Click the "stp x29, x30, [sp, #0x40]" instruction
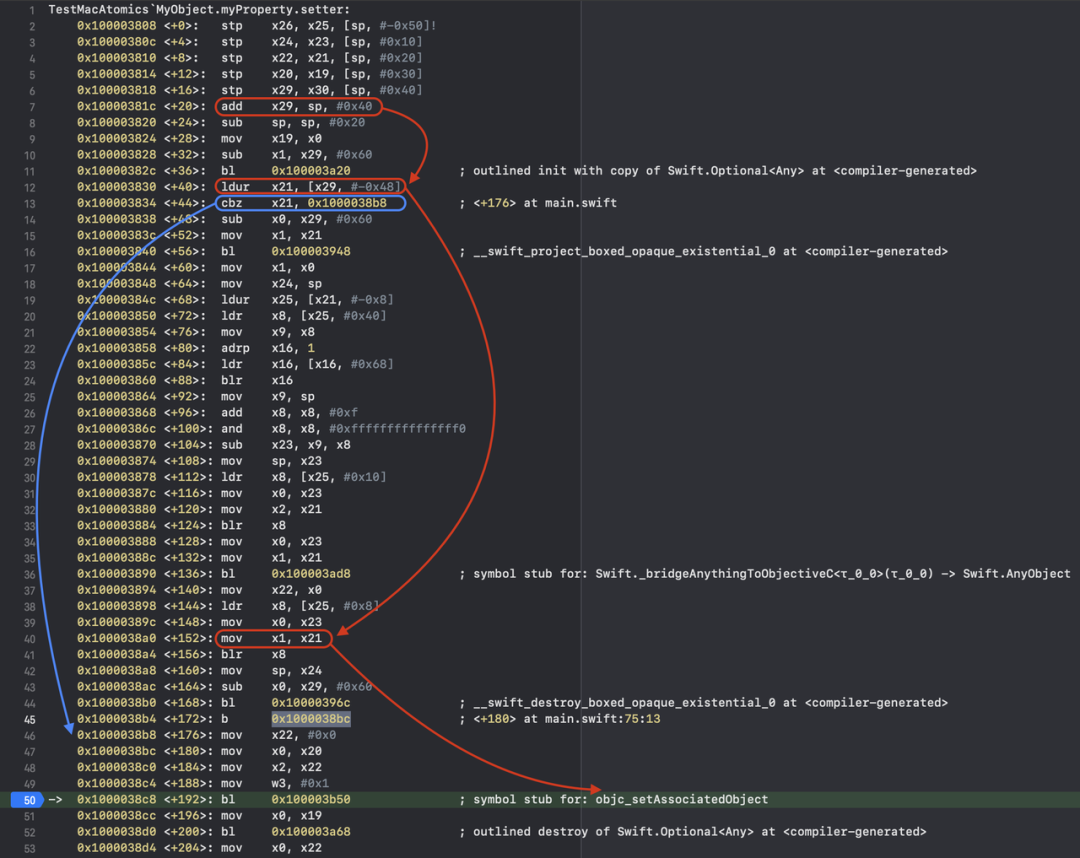This screenshot has height=858, width=1080. pyautogui.click(x=322, y=90)
